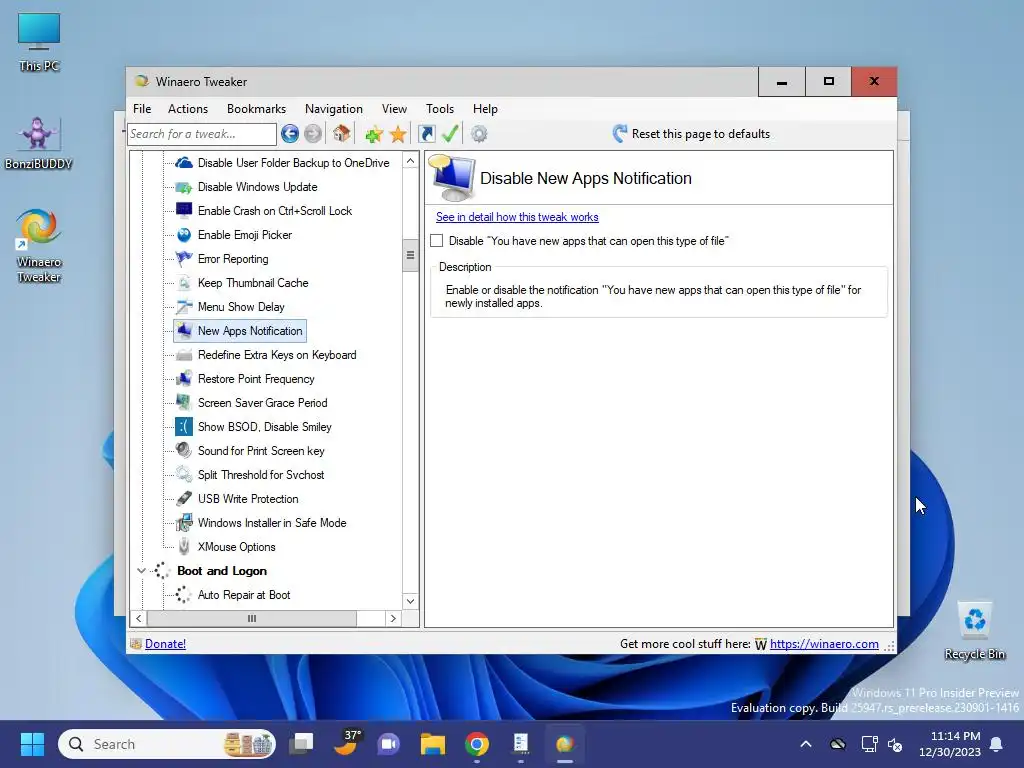Open the taskbar Search box
This screenshot has width=1024, height=768.
tap(167, 744)
